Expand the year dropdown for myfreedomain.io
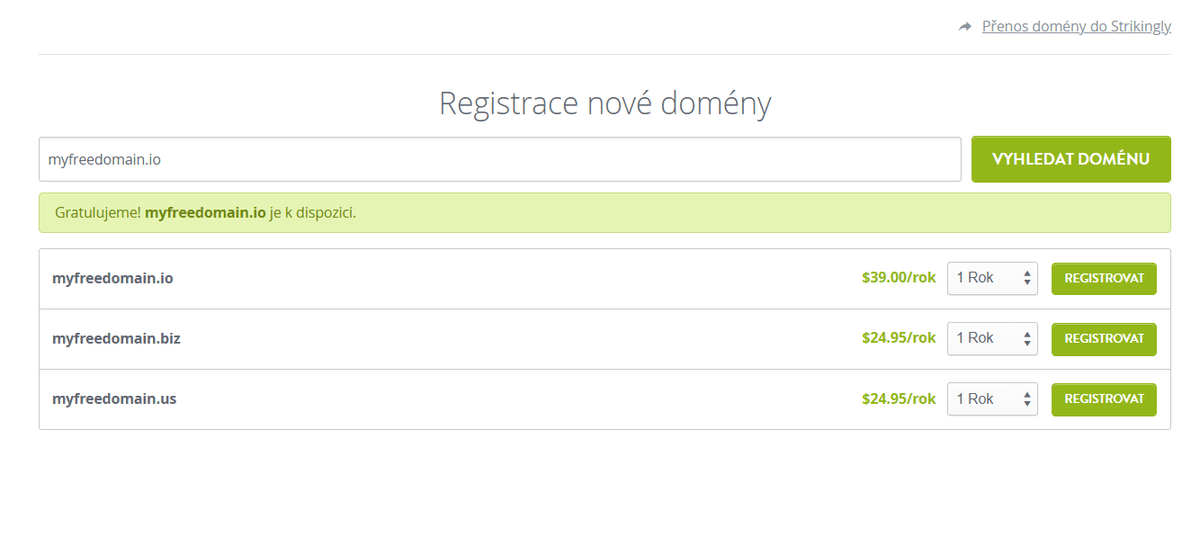1200x546 pixels. pyautogui.click(x=992, y=278)
